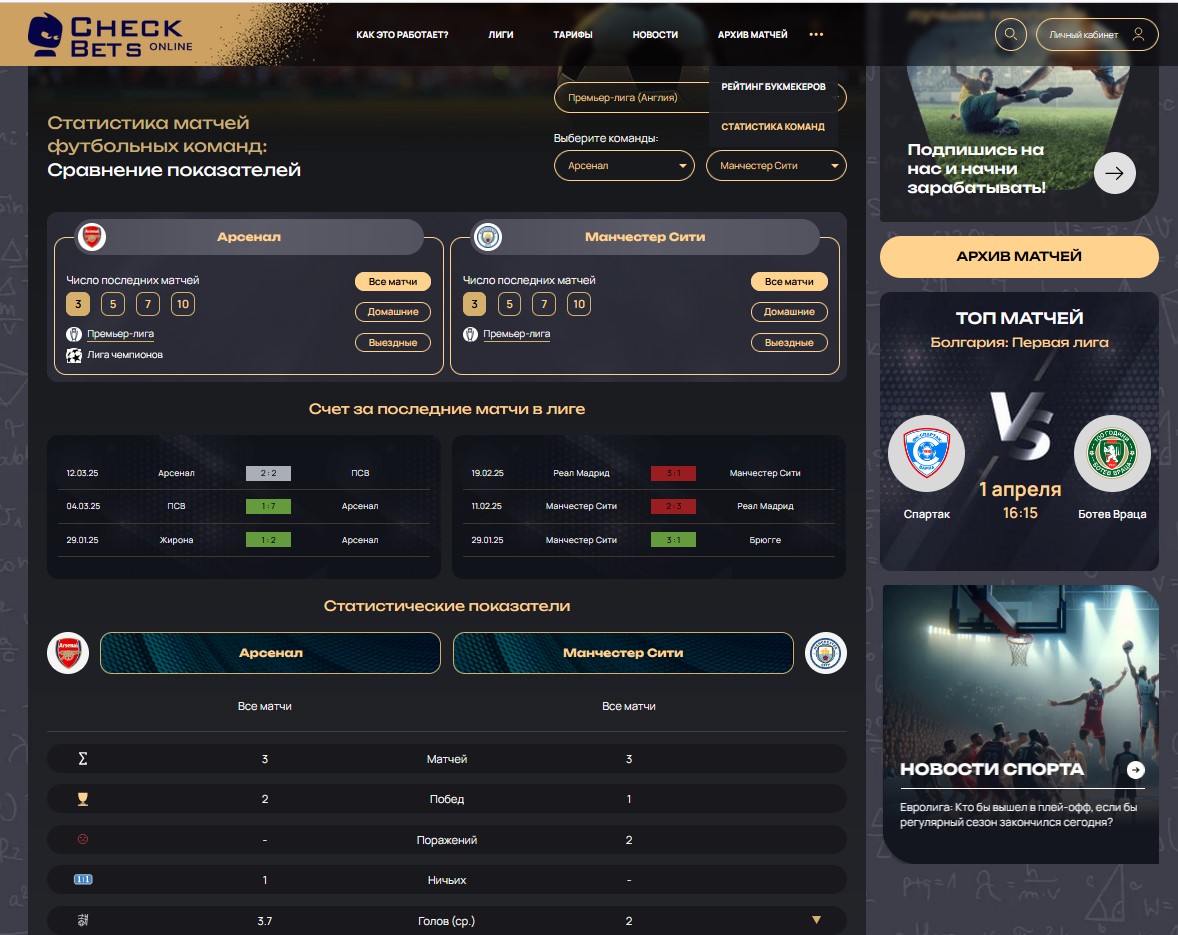
Task: Click the CheckBets Online logo
Action: 108,34
